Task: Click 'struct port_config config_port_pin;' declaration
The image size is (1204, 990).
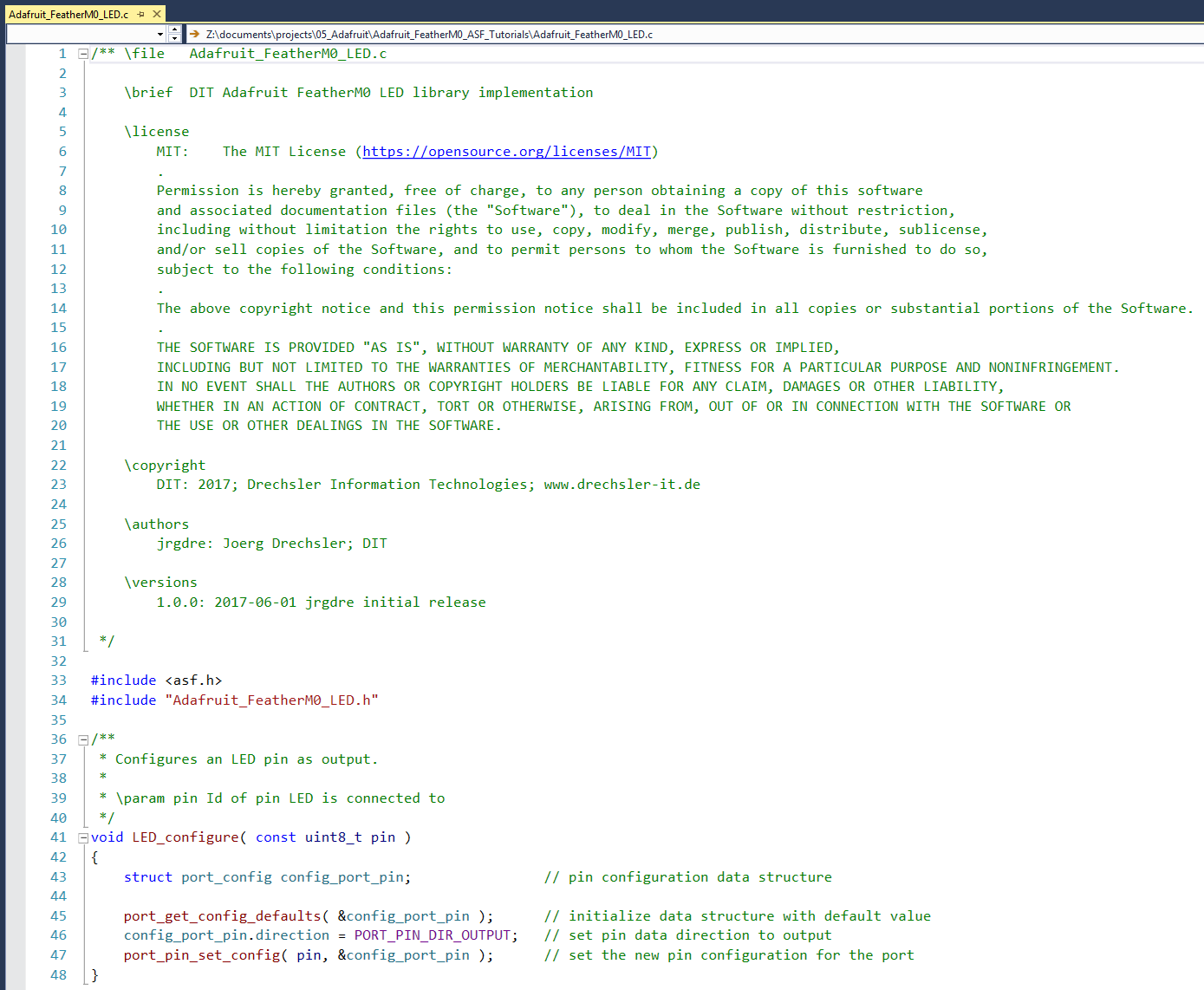Action: (x=267, y=877)
